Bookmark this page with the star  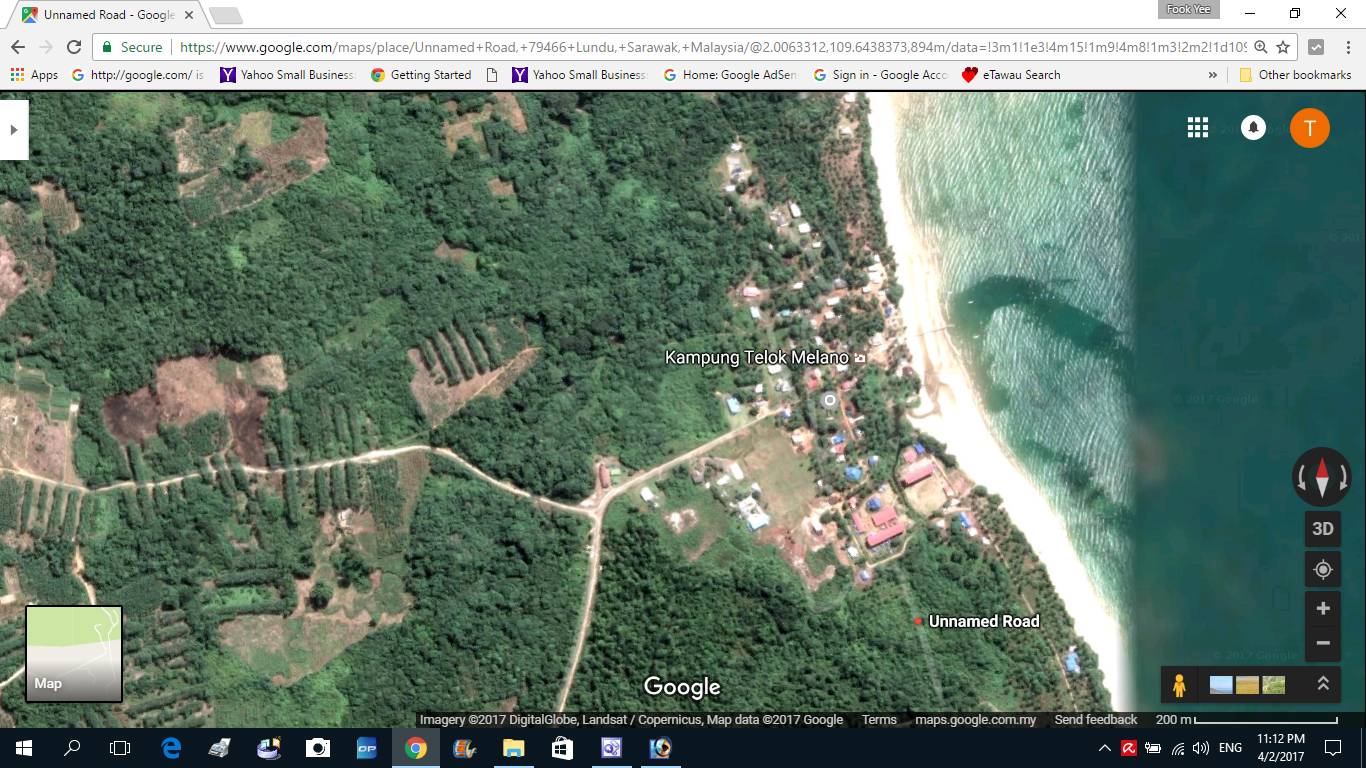1283,47
